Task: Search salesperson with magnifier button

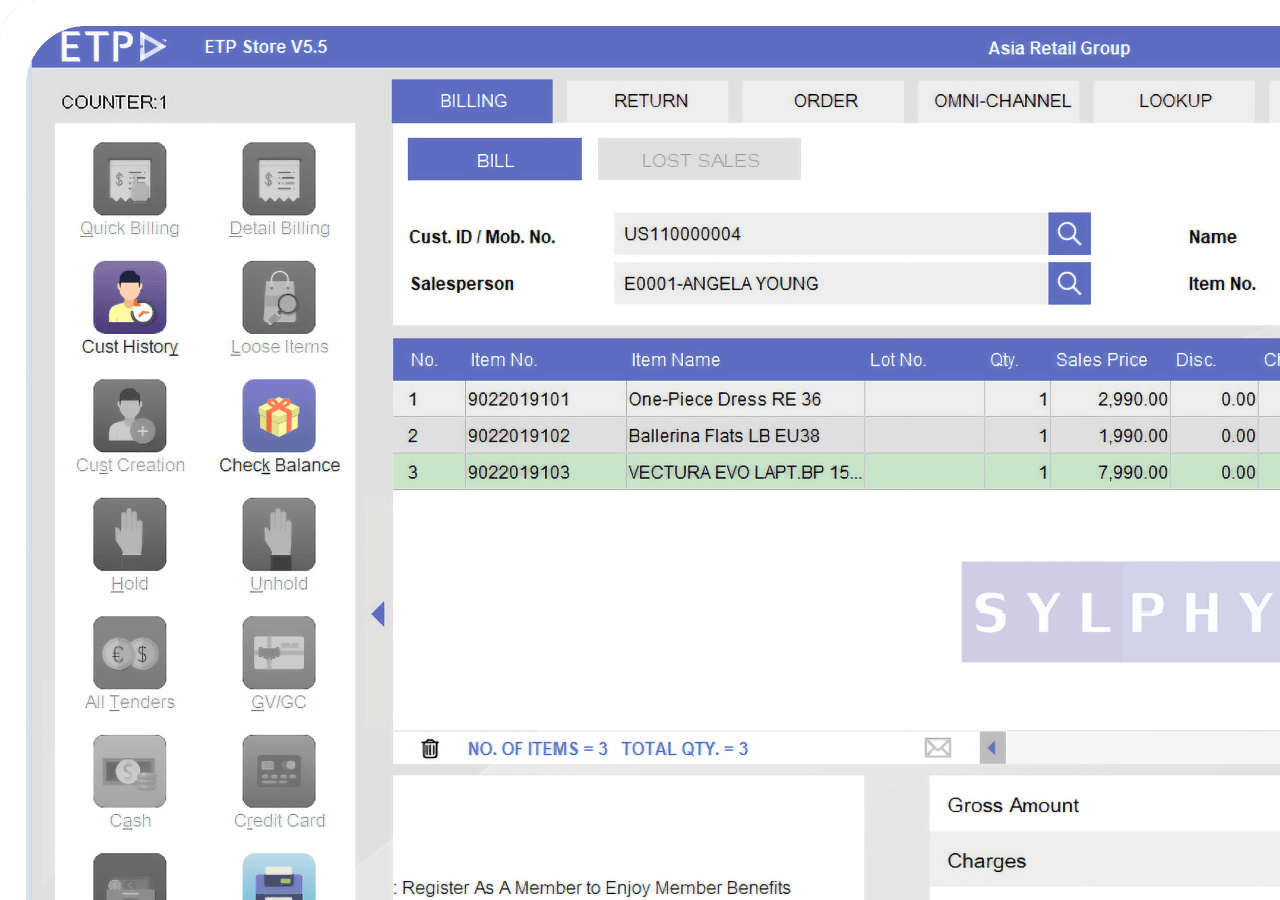Action: coord(1069,284)
